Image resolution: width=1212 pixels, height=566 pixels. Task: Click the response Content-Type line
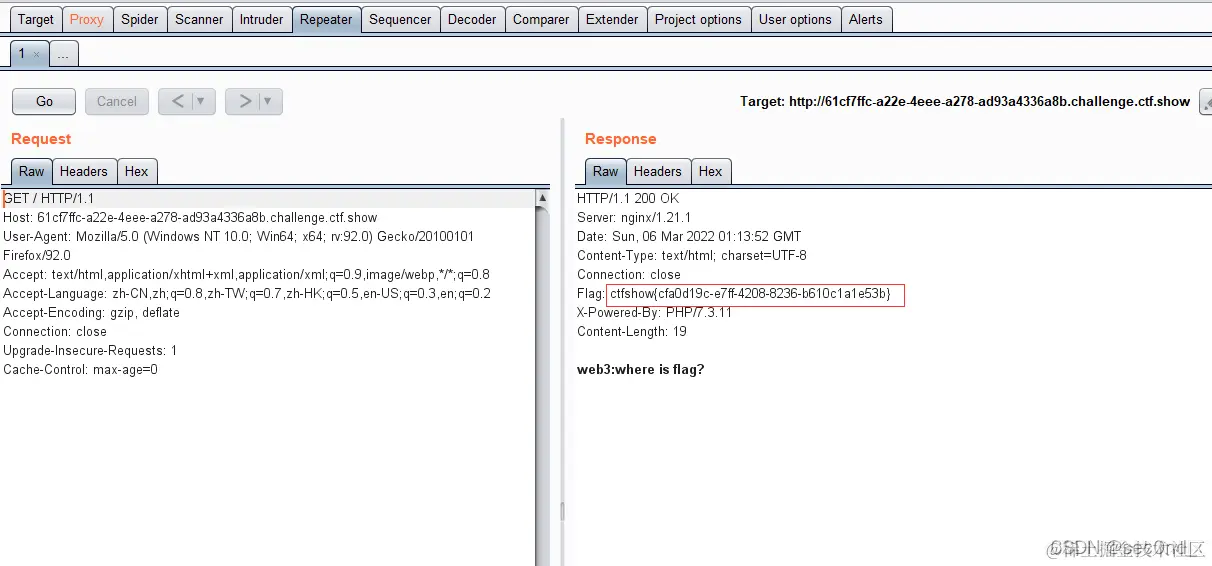point(692,255)
